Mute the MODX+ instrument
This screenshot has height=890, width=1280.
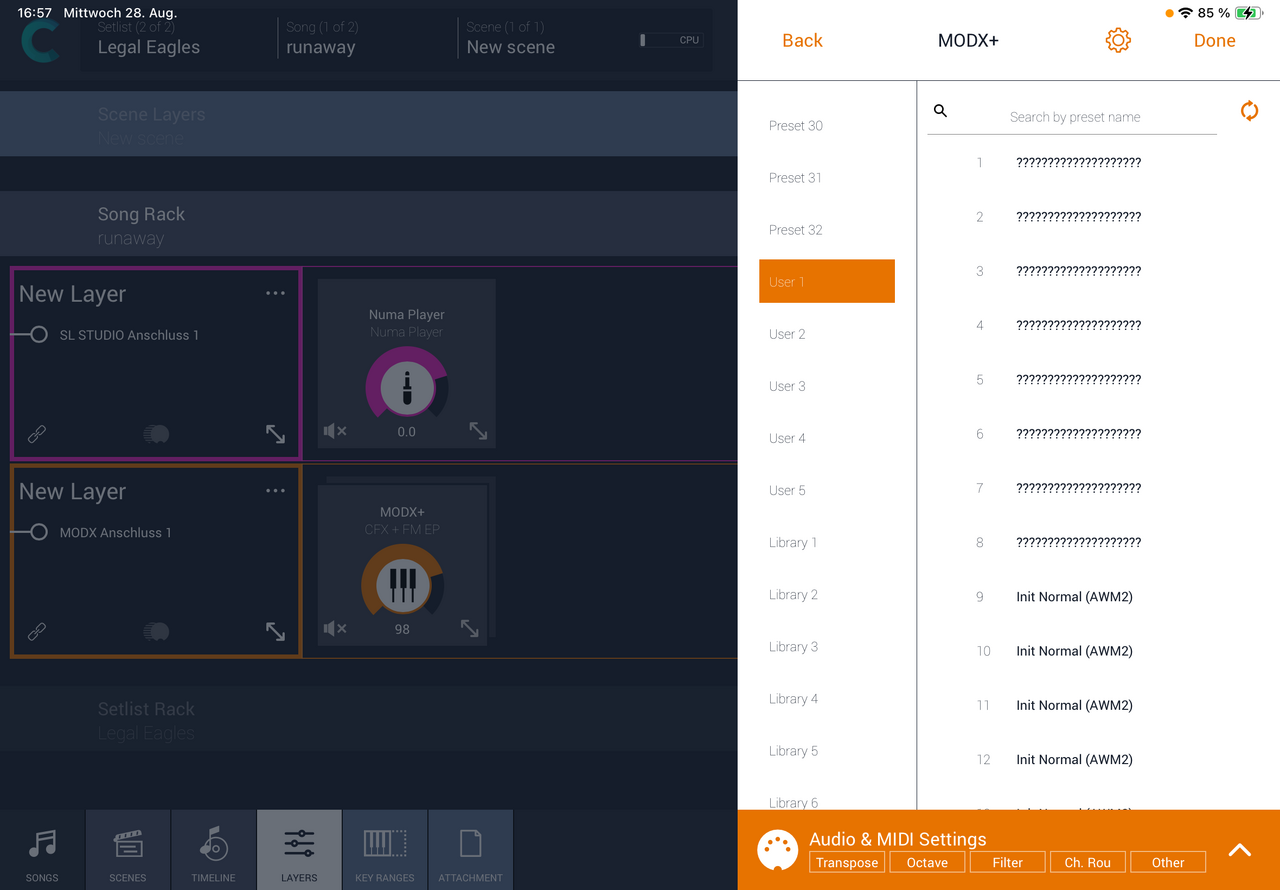[335, 628]
